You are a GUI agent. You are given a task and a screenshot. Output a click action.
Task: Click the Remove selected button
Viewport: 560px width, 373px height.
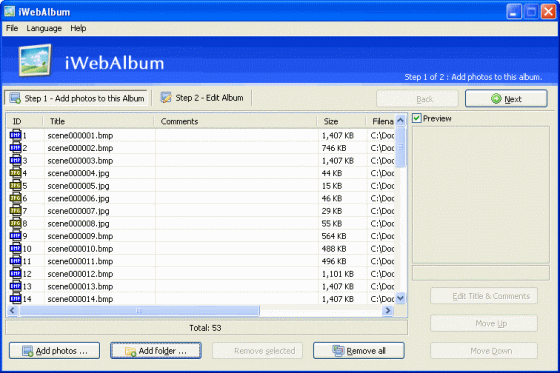point(257,351)
